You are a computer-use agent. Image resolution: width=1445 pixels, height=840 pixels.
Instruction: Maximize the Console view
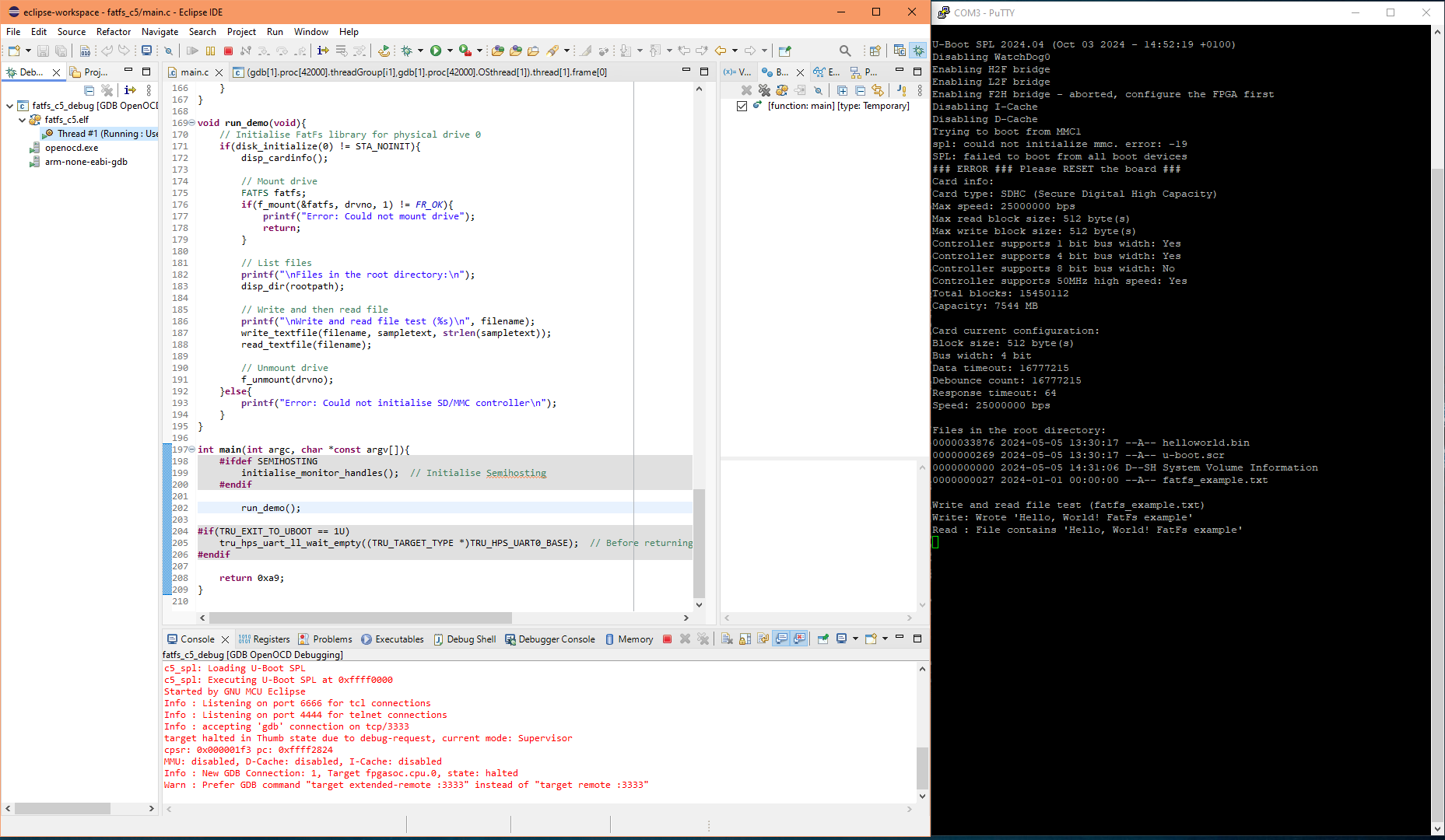pyautogui.click(x=917, y=639)
